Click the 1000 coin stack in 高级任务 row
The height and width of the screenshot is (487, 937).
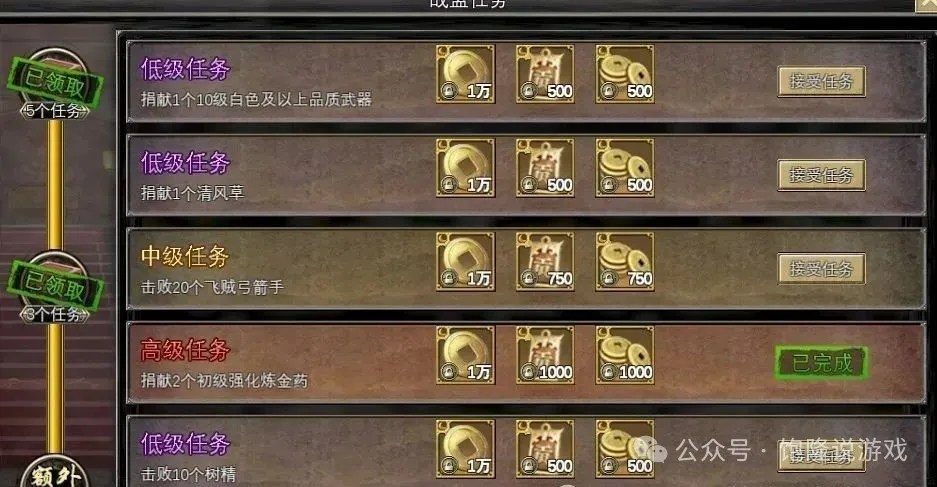click(x=624, y=355)
